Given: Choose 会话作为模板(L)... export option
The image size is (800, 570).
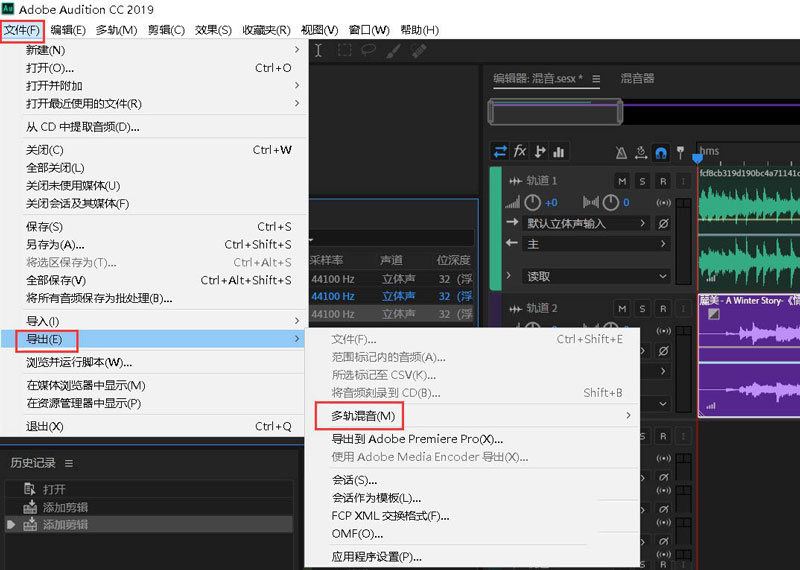Looking at the screenshot, I should click(x=472, y=498).
